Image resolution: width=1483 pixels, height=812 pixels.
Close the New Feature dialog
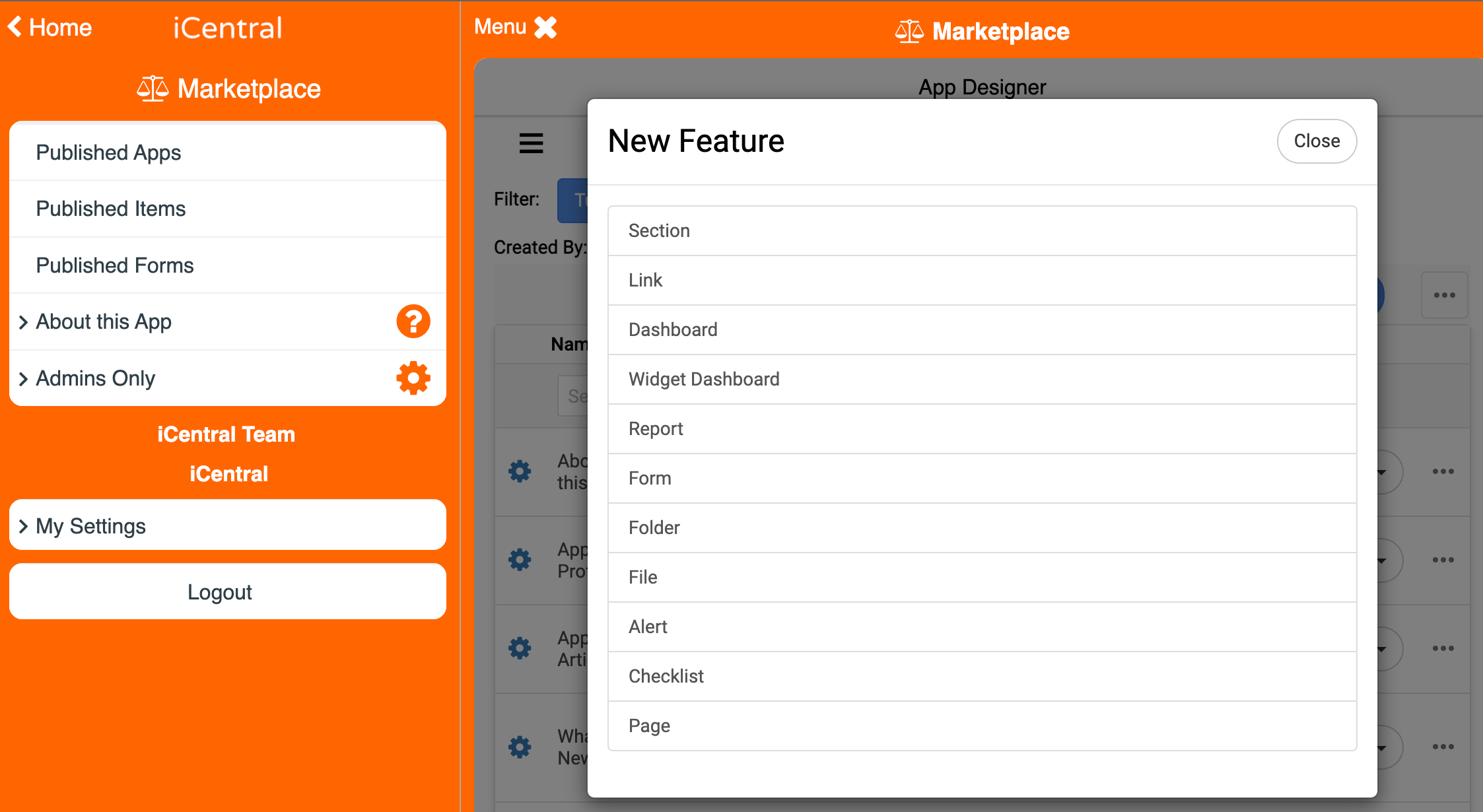(1316, 141)
